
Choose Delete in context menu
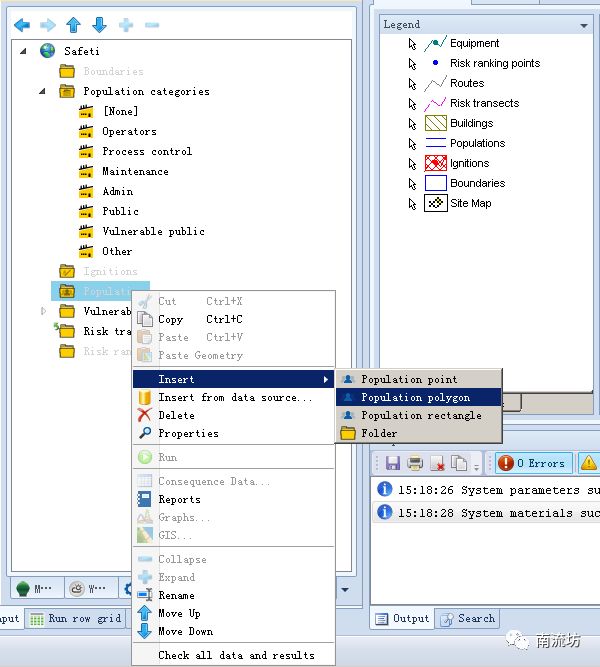pyautogui.click(x=234, y=415)
